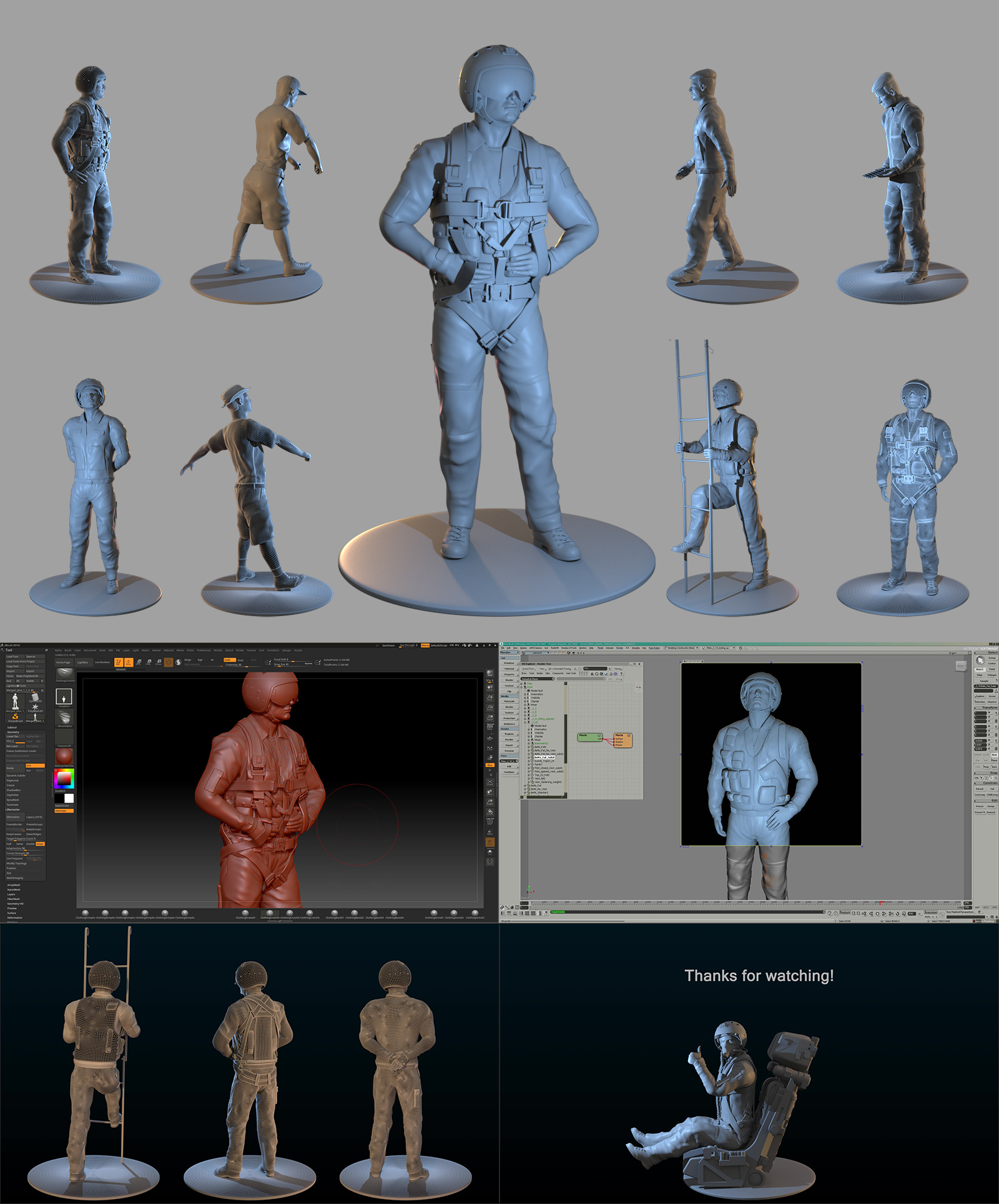Toggle the KeepGroups option
The height and width of the screenshot is (1204, 999).
point(34,830)
